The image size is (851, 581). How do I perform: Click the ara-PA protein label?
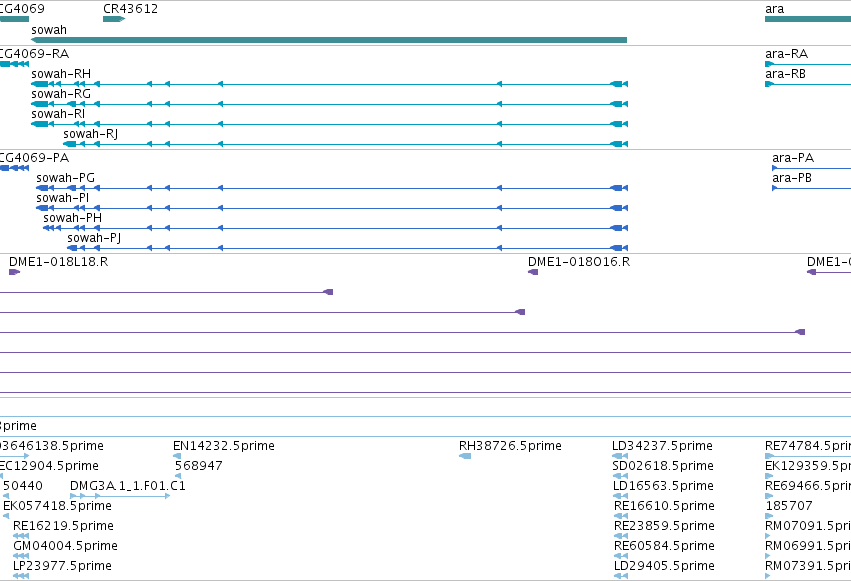[793, 158]
